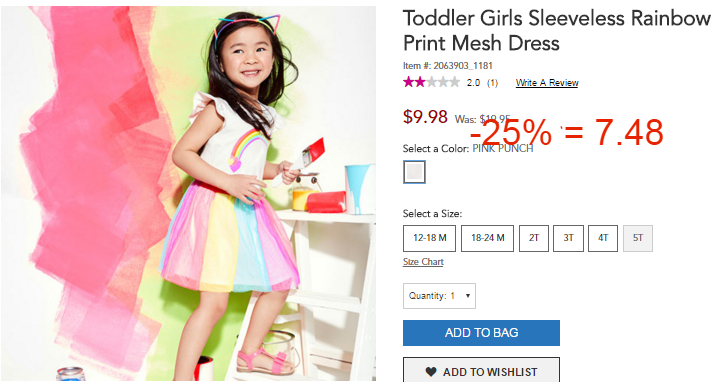The image size is (726, 382).
Task: Click the heart icon on wishlist button
Action: pyautogui.click(x=431, y=372)
